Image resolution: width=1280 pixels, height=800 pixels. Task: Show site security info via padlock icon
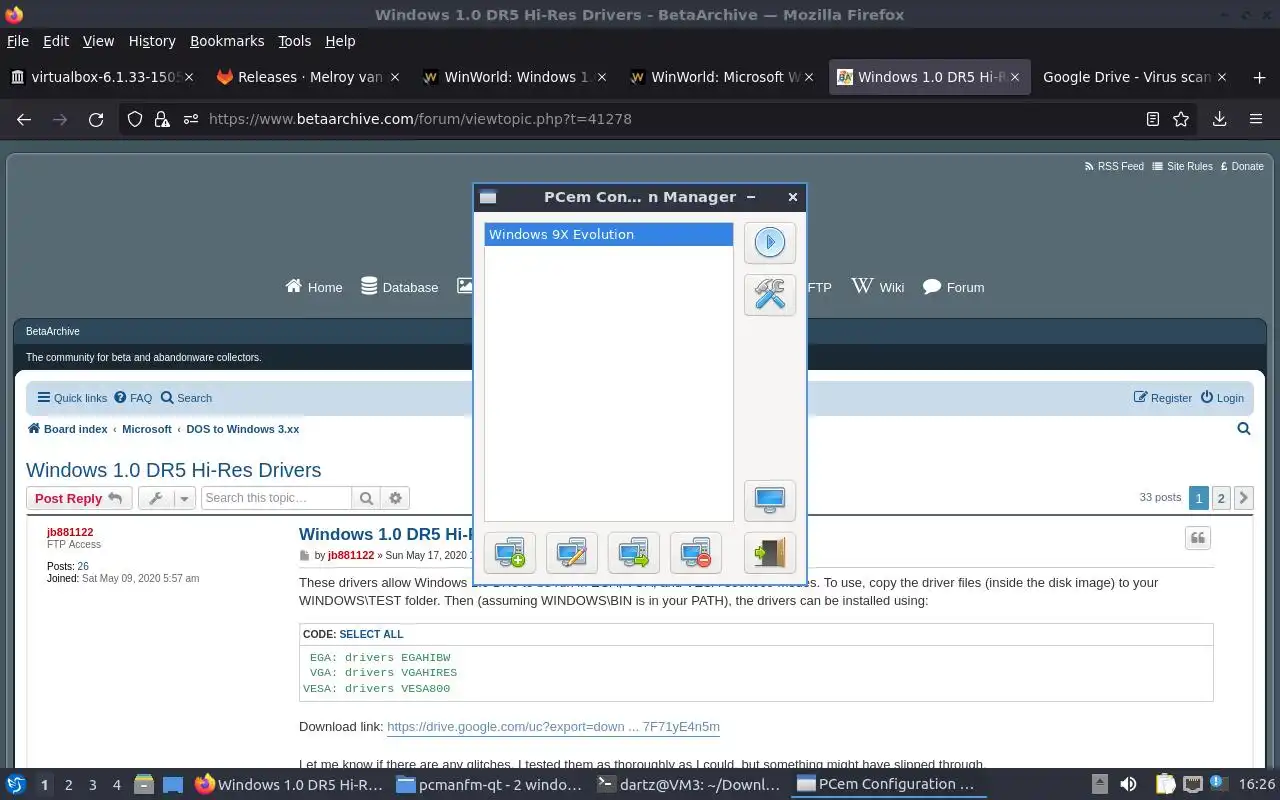(162, 119)
